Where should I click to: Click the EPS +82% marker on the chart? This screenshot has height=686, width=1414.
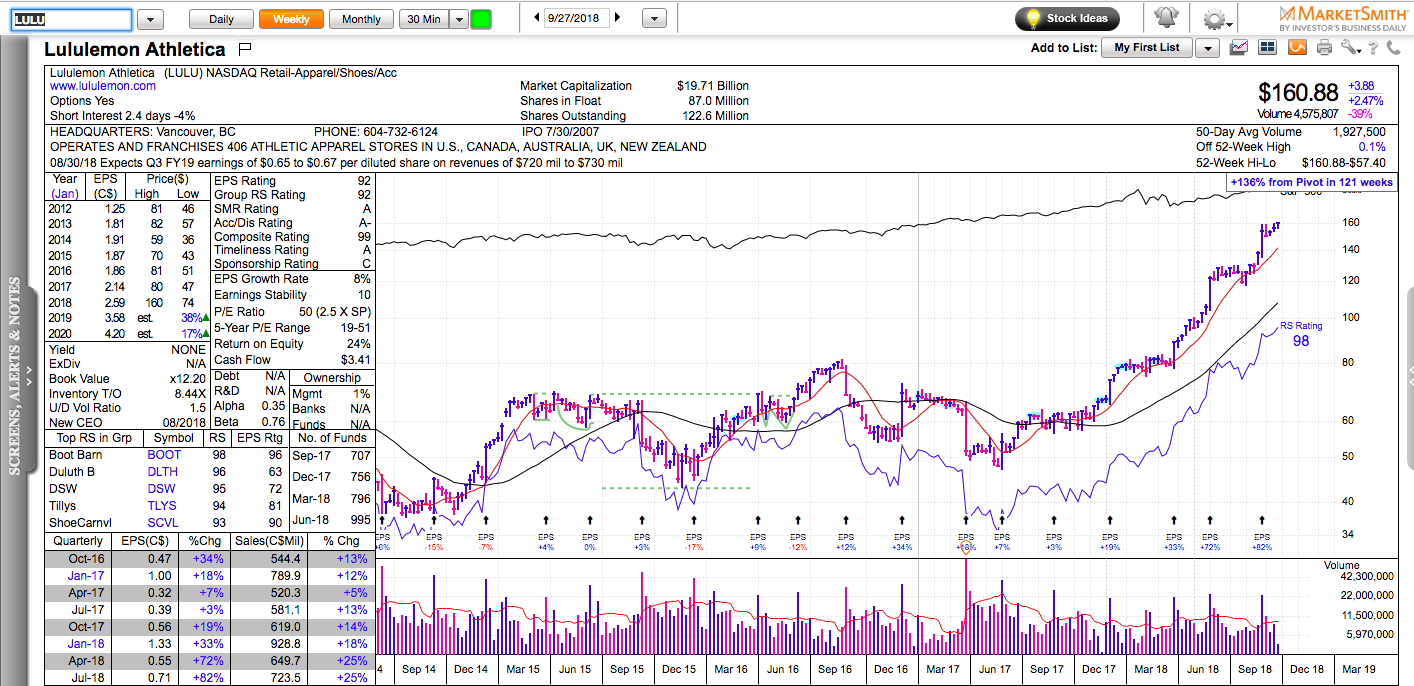[x=1262, y=542]
